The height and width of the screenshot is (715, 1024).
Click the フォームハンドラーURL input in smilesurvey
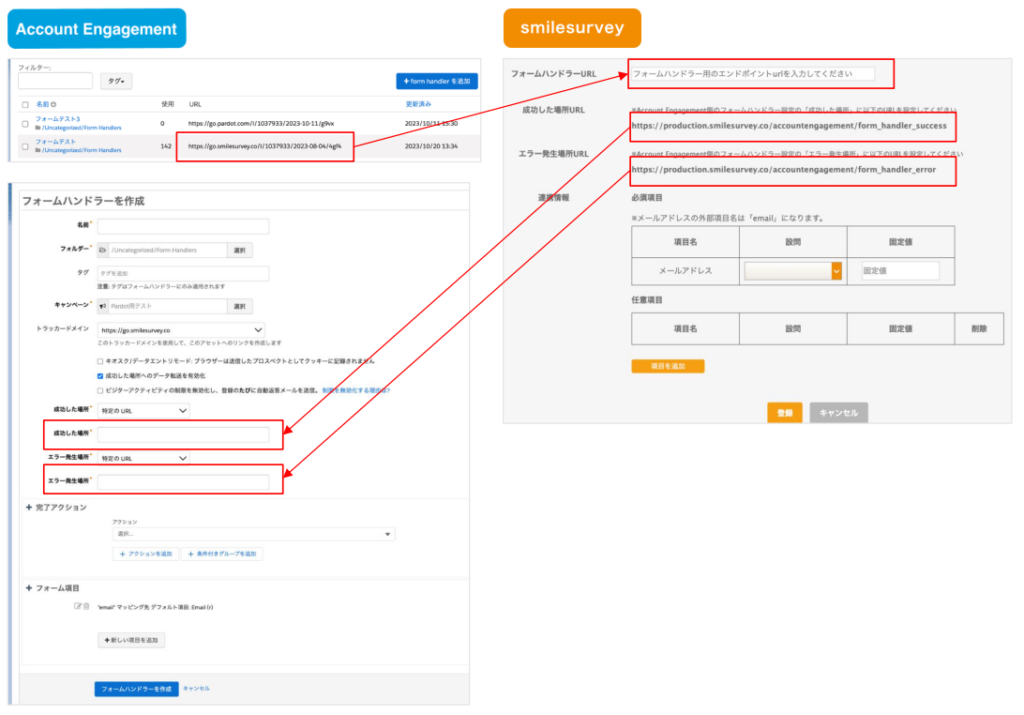752,74
